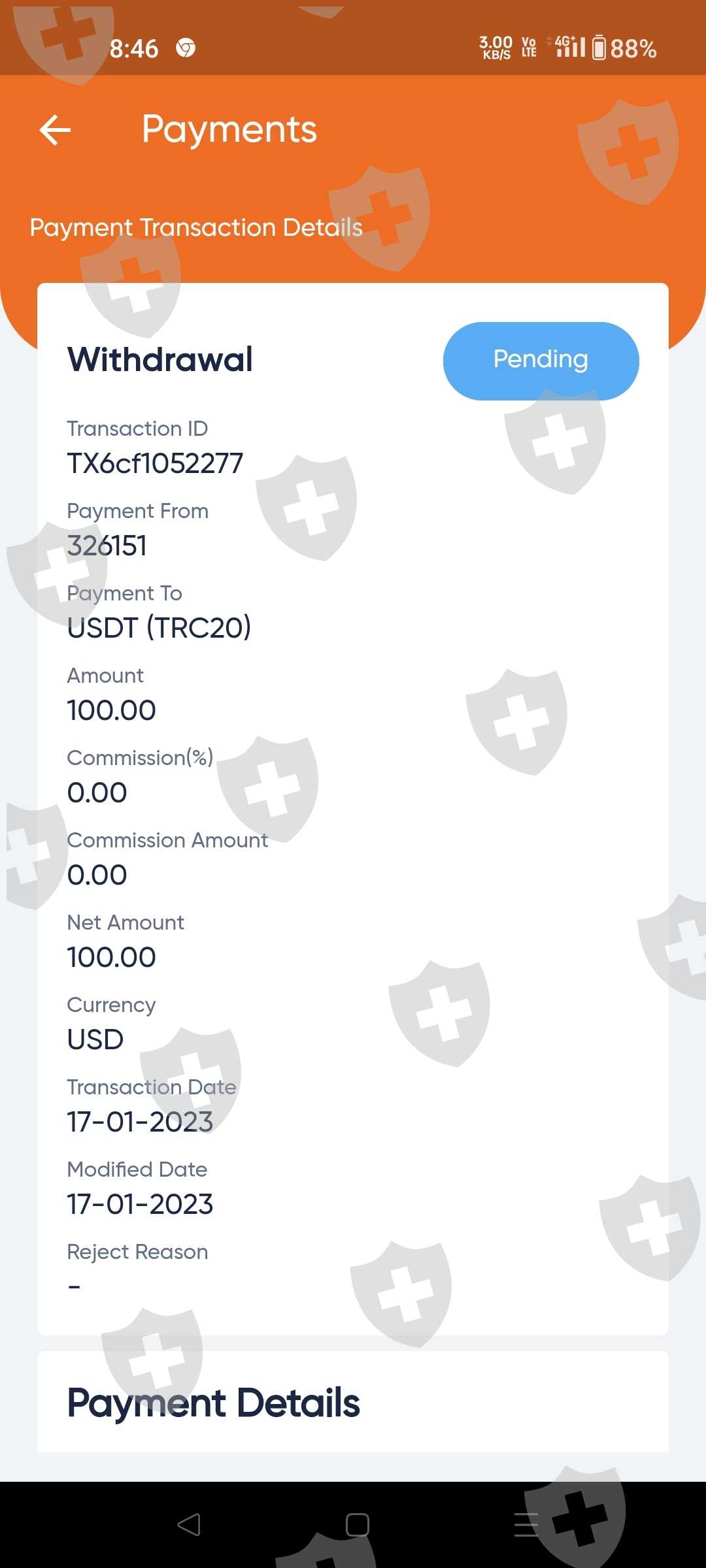Tap the VoLTE status indicator
The width and height of the screenshot is (706, 1568).
(529, 48)
